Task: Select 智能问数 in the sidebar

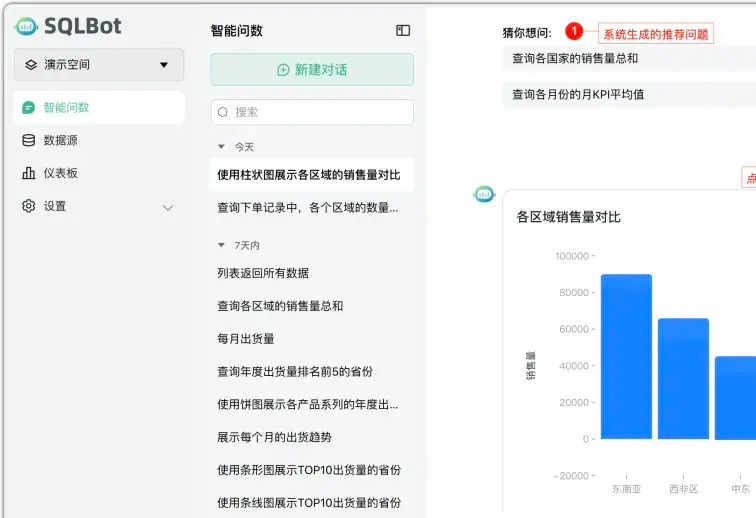Action: click(99, 108)
